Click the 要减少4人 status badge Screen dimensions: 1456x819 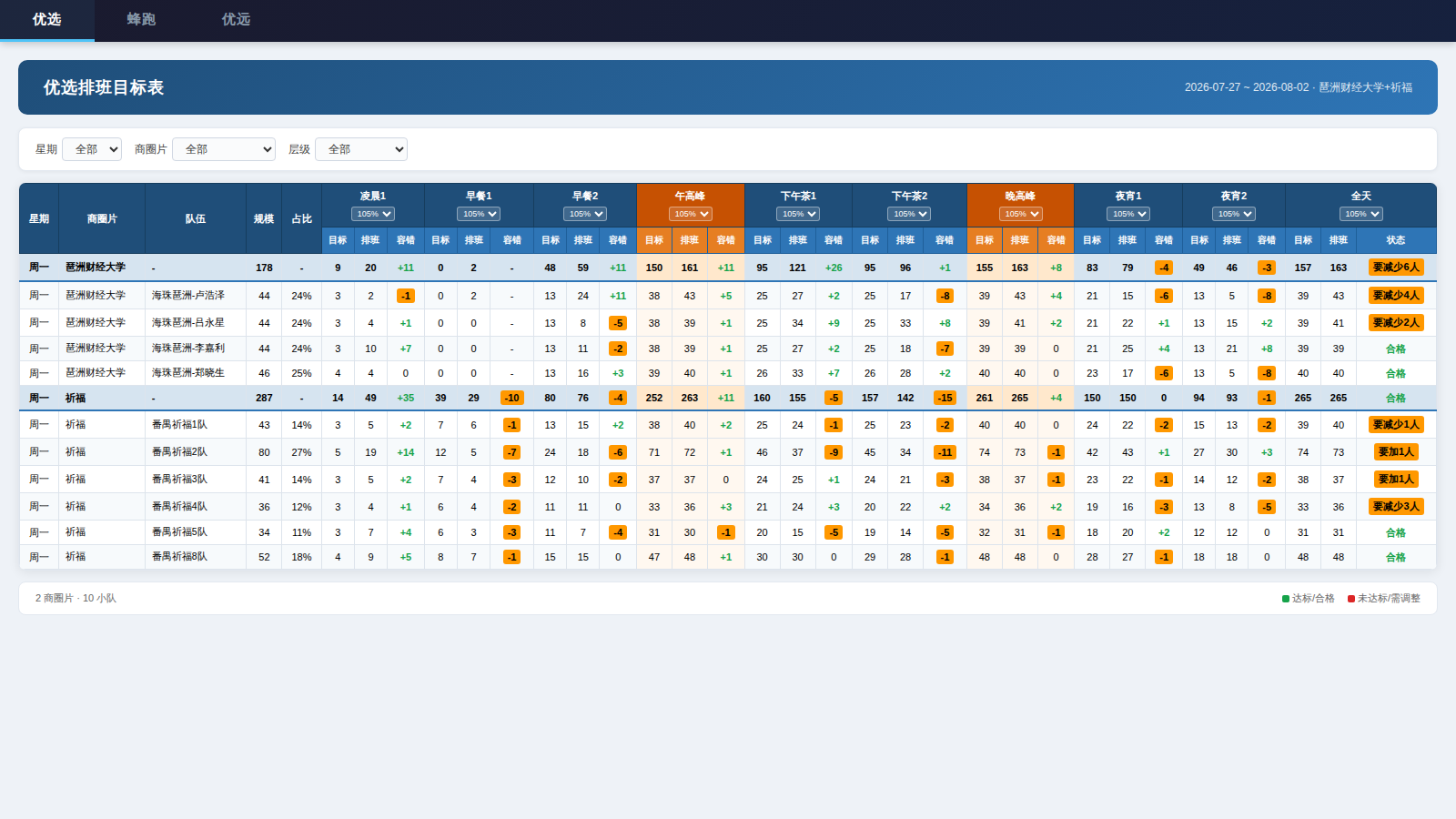click(x=1396, y=296)
